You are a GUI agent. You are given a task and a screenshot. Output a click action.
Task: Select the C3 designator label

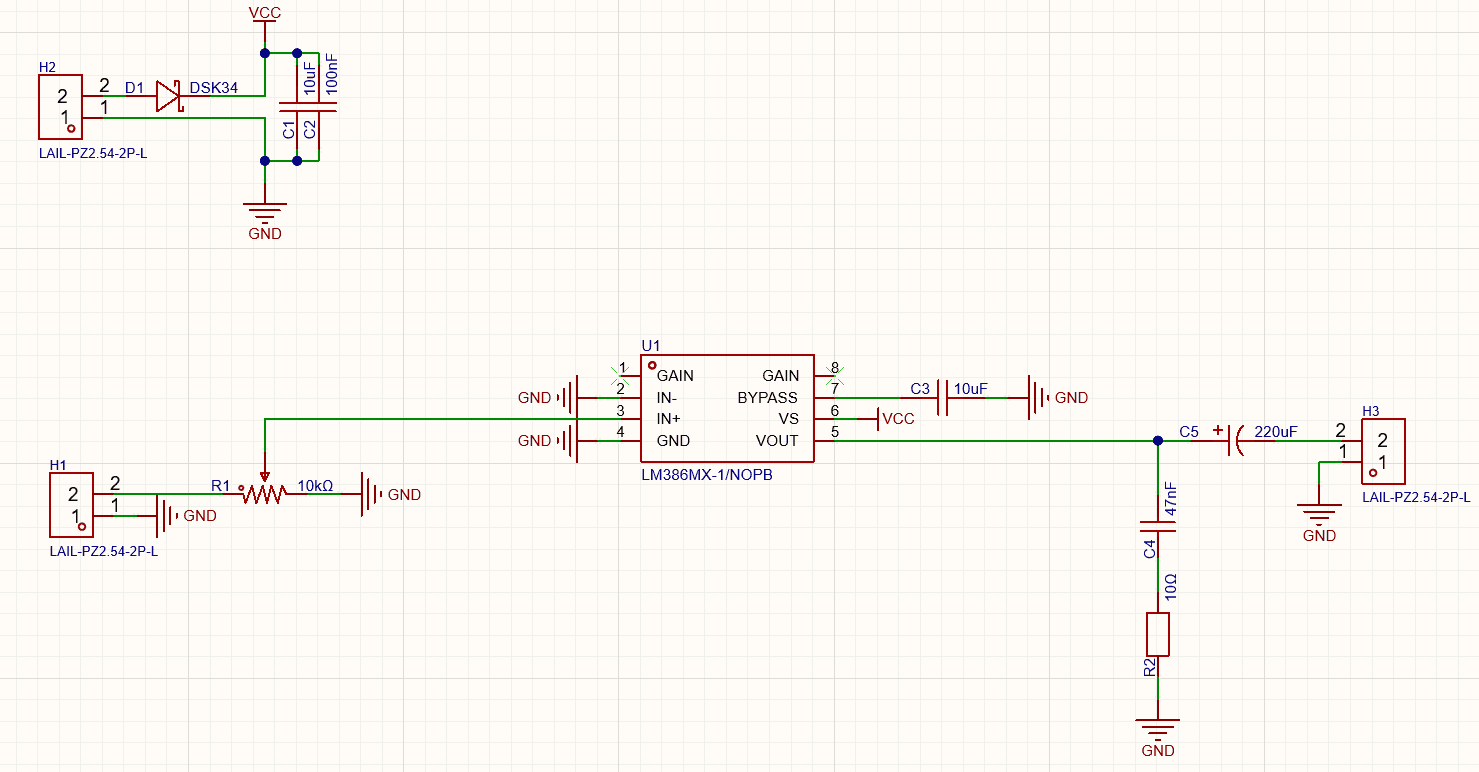(920, 388)
